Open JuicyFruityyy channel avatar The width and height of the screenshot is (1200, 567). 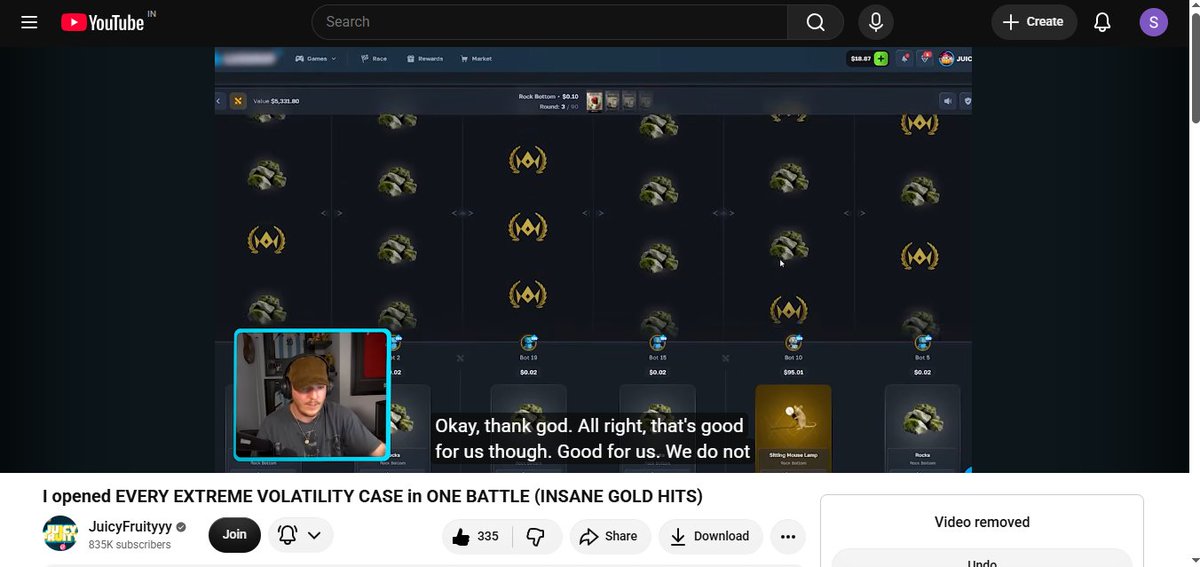point(60,534)
